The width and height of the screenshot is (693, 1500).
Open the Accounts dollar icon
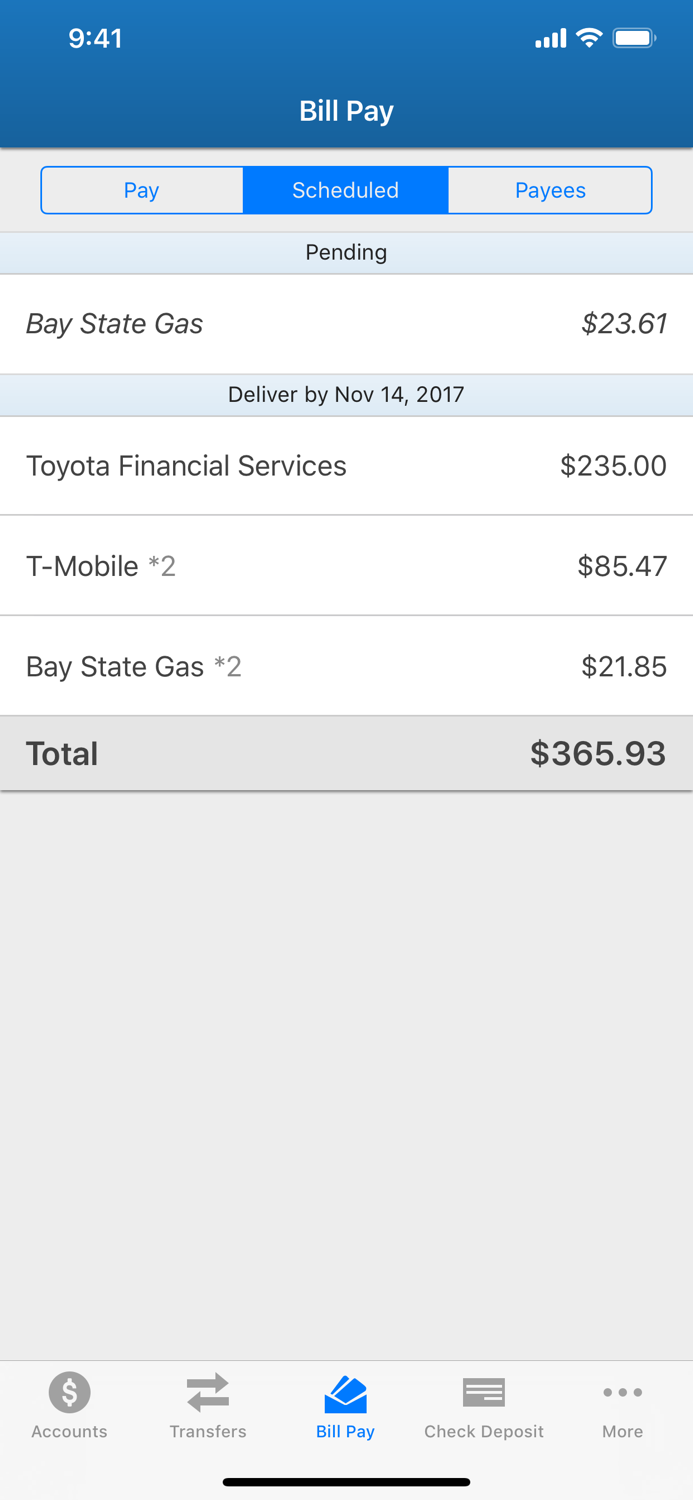(x=68, y=1392)
